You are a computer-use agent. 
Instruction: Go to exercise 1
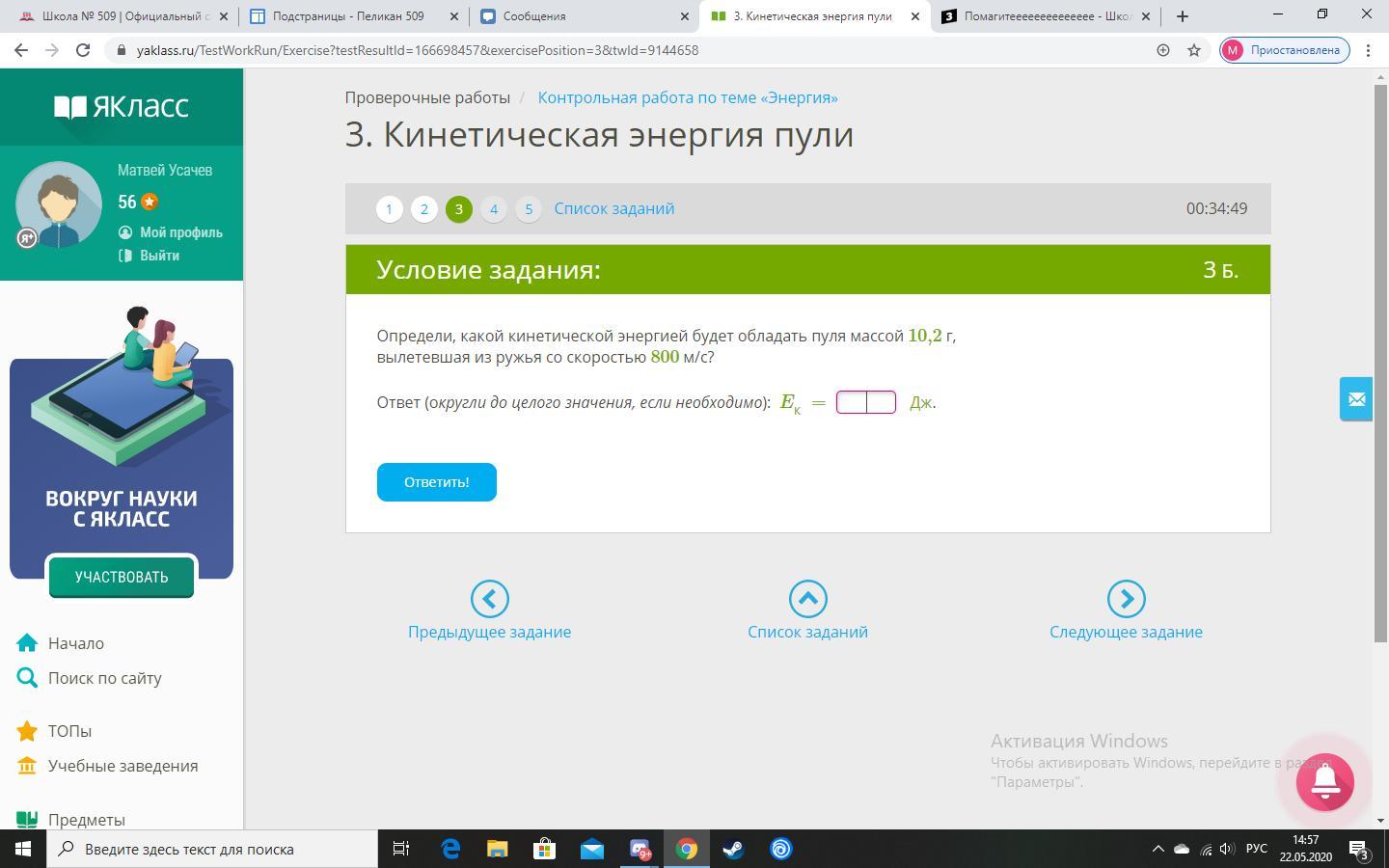(390, 209)
